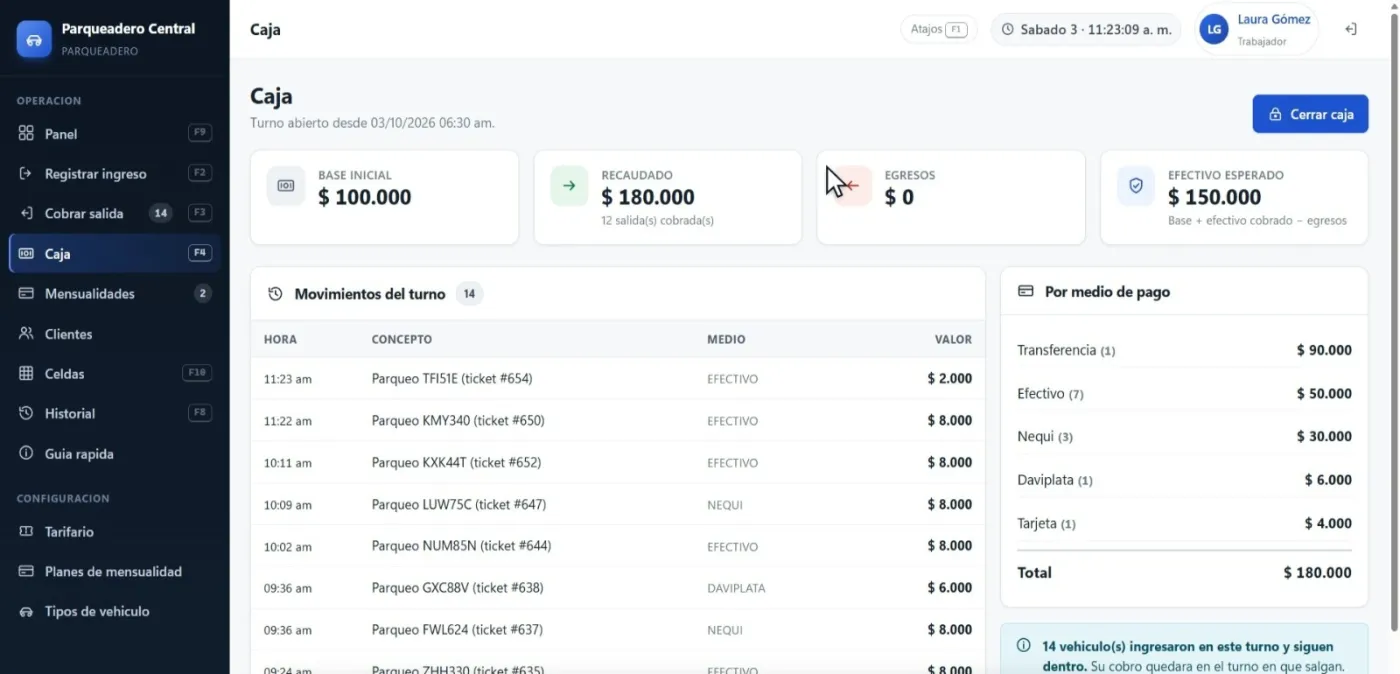Navigate to Clientes
This screenshot has height=674, width=1400.
(x=114, y=334)
